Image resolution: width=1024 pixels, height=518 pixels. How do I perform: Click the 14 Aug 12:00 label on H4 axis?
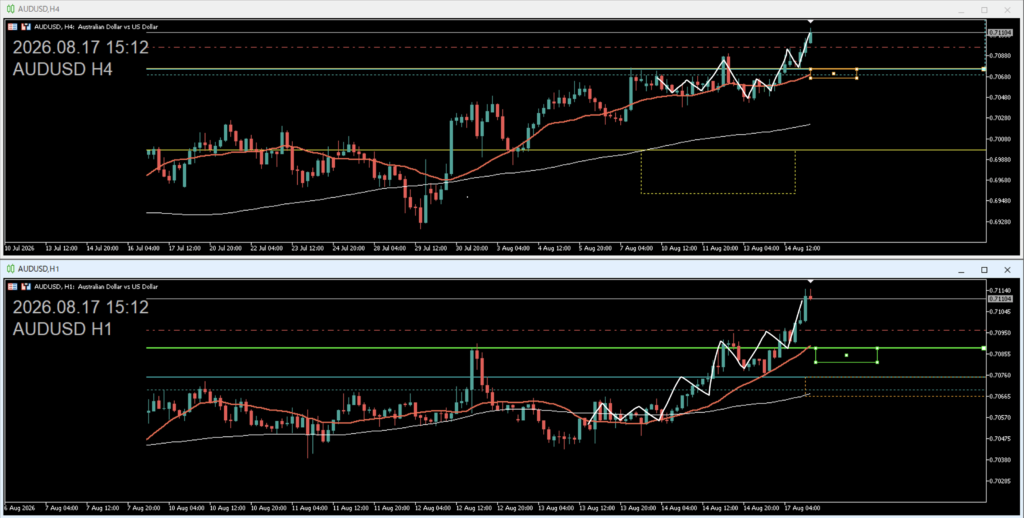pyautogui.click(x=803, y=248)
